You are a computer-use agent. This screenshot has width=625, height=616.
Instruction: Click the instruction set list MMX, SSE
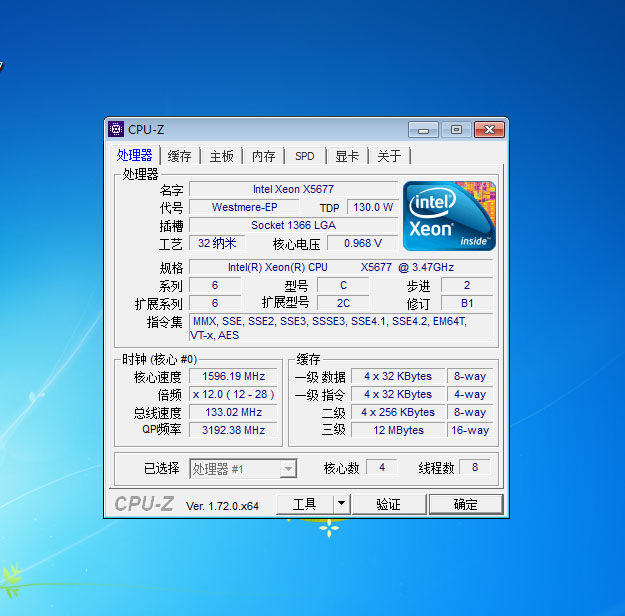pyautogui.click(x=341, y=328)
